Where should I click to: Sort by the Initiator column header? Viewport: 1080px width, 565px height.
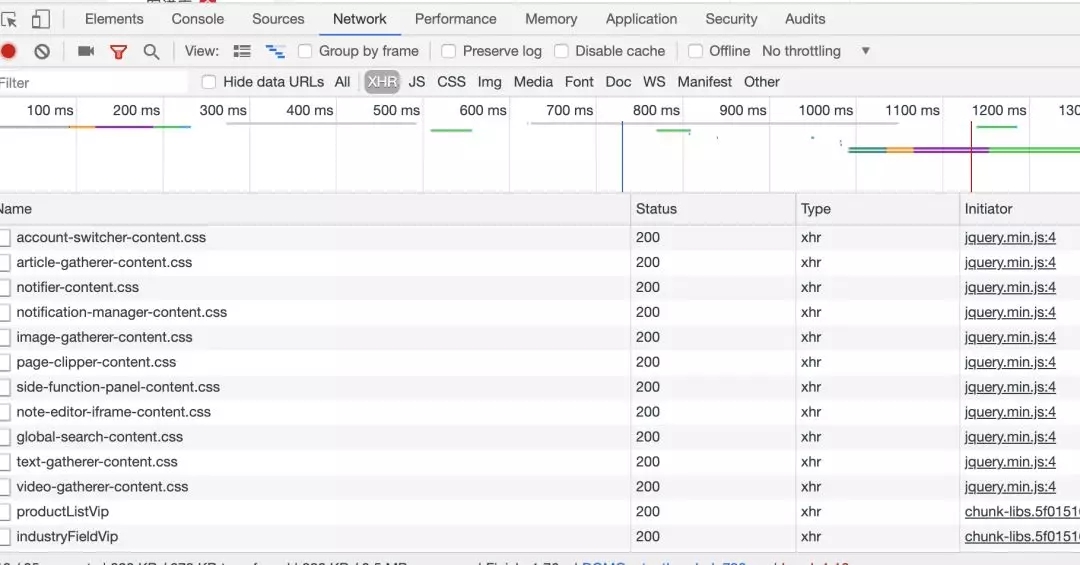pyautogui.click(x=1020, y=209)
